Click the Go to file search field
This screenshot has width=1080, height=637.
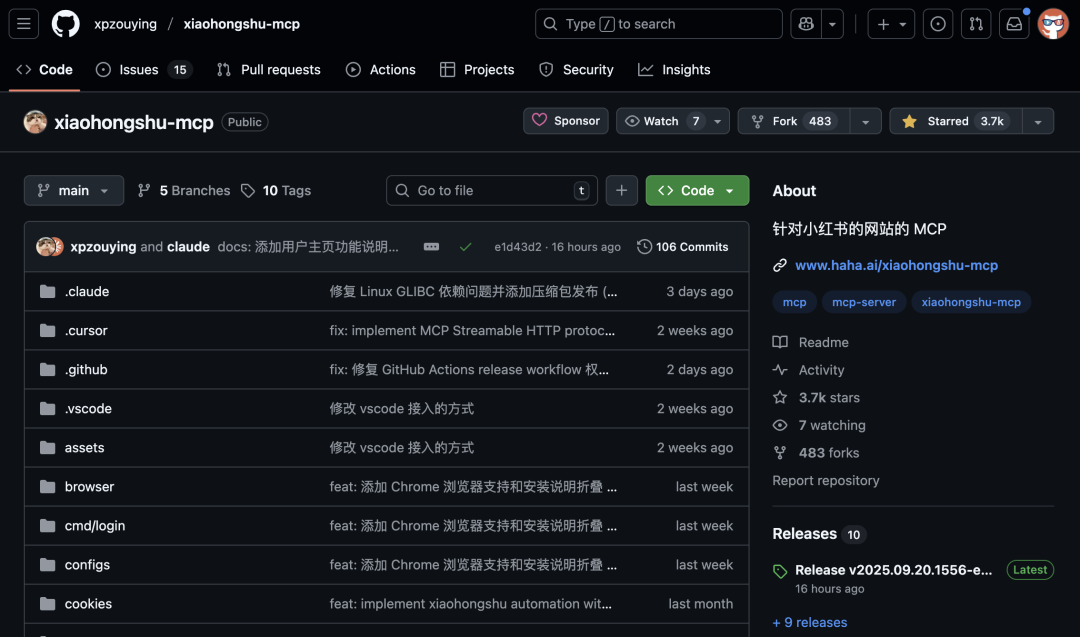(492, 191)
